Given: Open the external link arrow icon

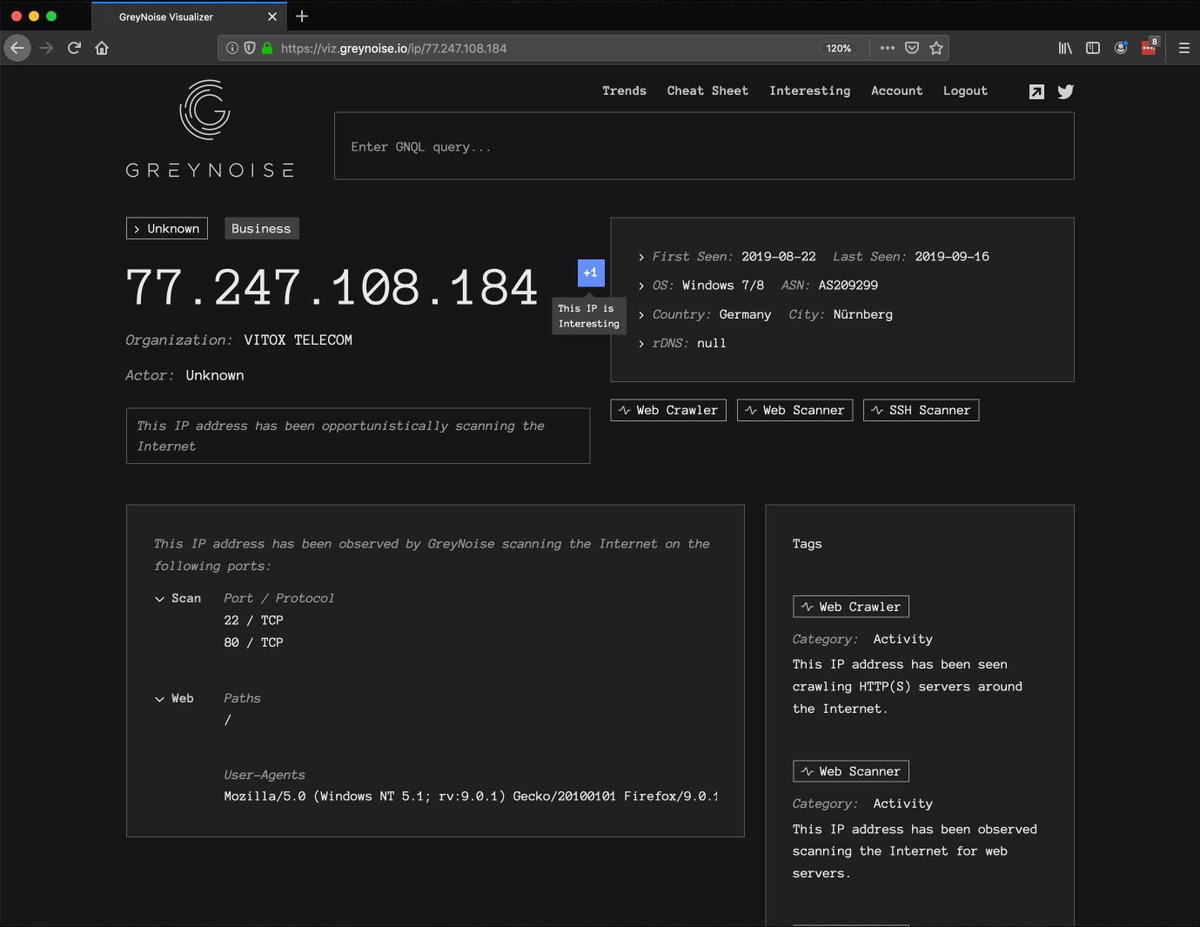Looking at the screenshot, I should point(1037,91).
